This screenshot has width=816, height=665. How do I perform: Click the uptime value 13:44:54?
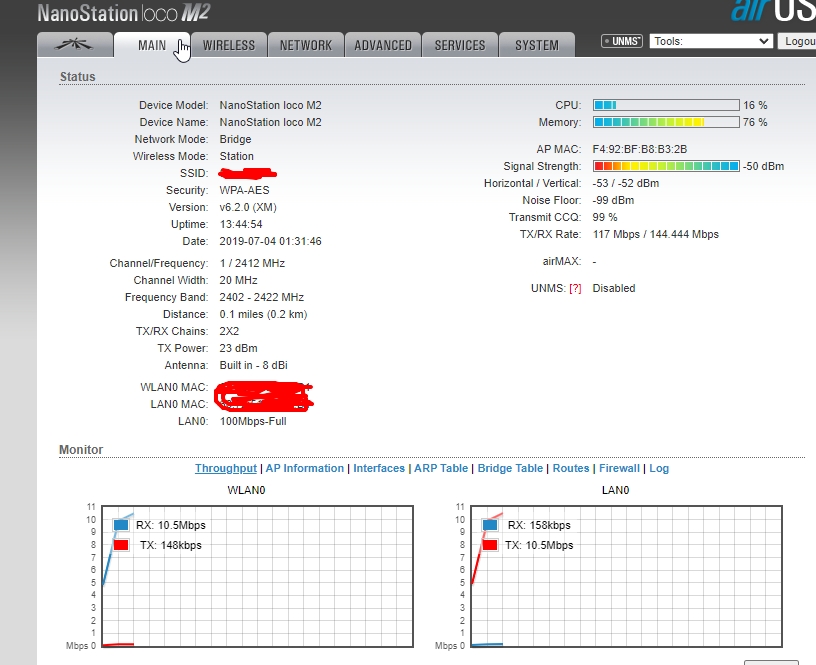(x=241, y=224)
